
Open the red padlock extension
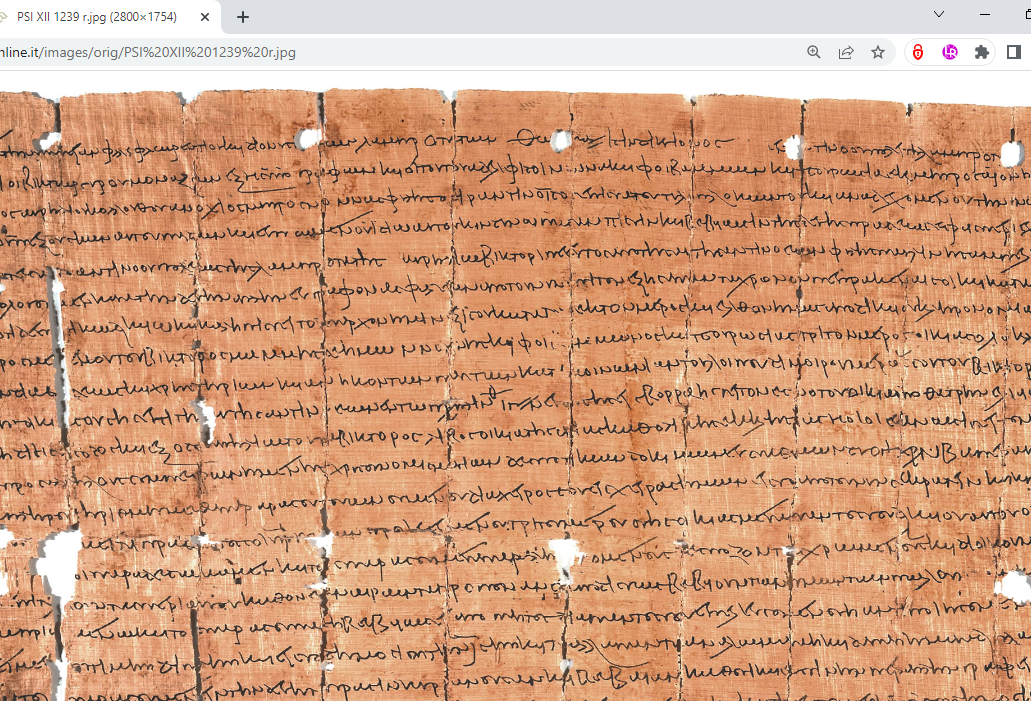[x=918, y=53]
